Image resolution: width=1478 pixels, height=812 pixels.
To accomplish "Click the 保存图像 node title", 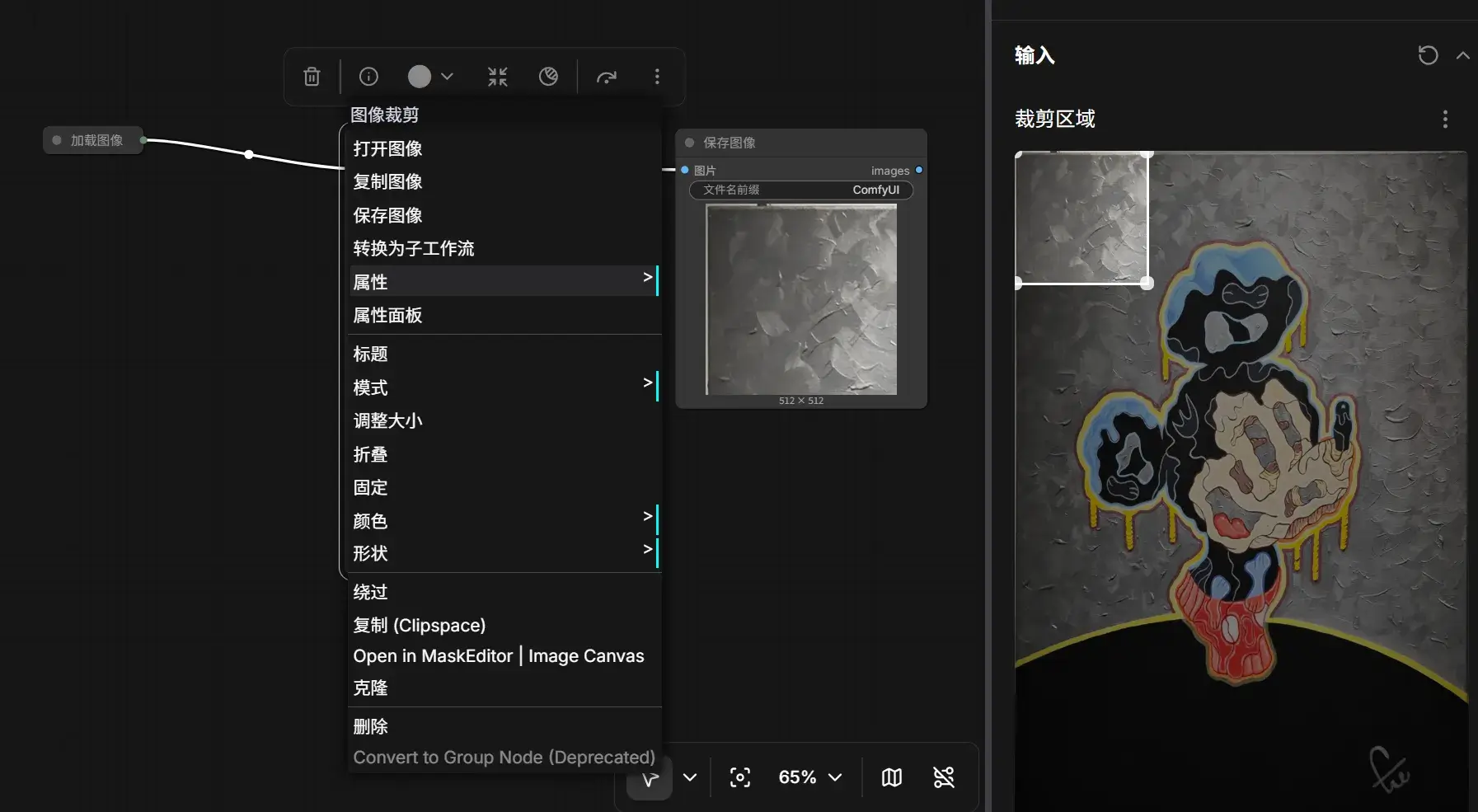I will 730,143.
